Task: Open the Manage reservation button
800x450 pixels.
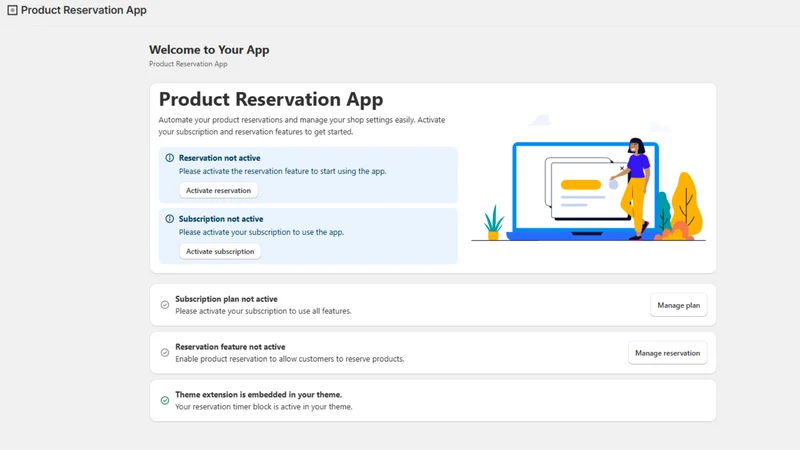Action: tap(667, 353)
